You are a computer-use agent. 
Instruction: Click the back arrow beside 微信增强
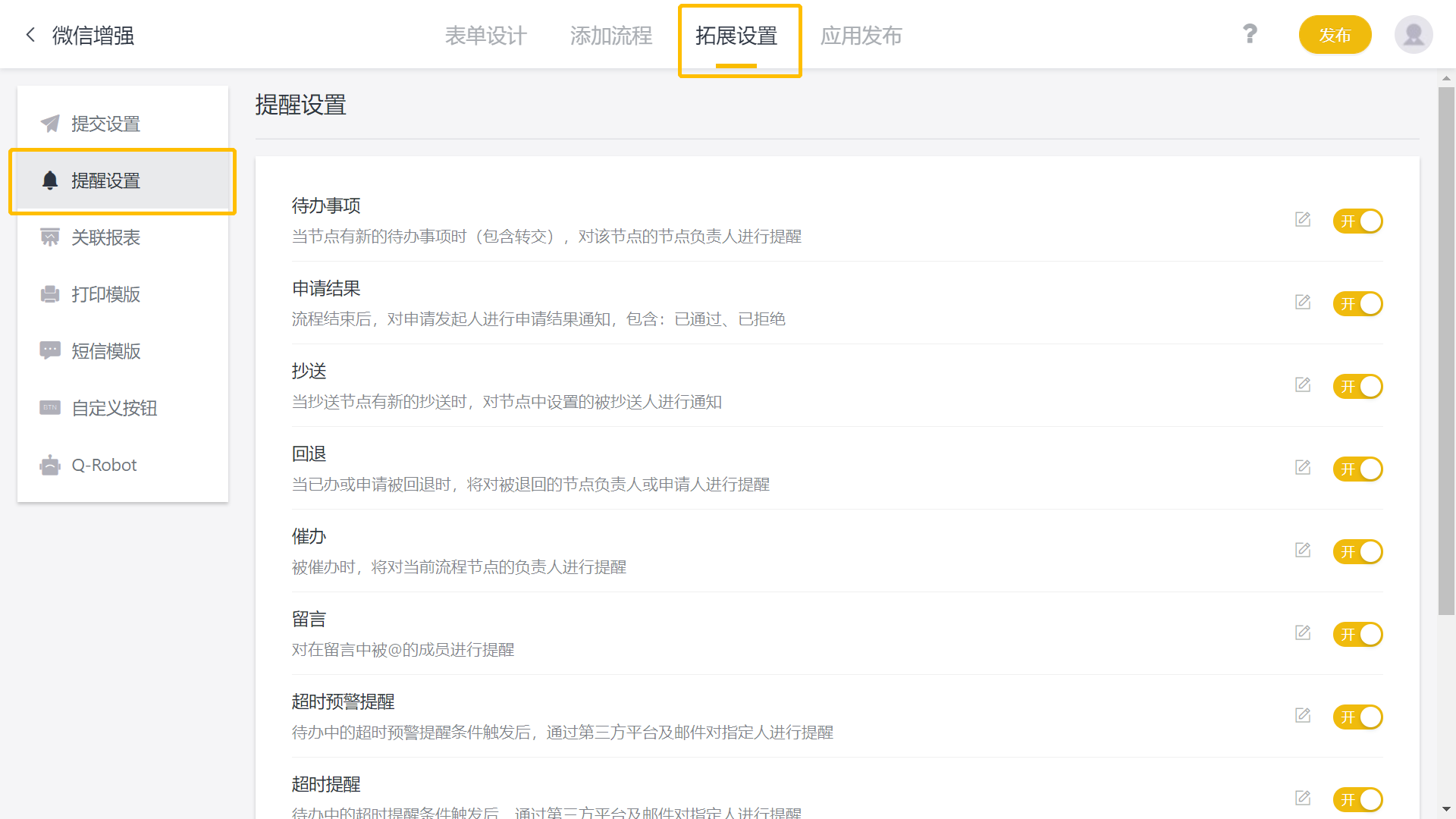click(x=30, y=35)
